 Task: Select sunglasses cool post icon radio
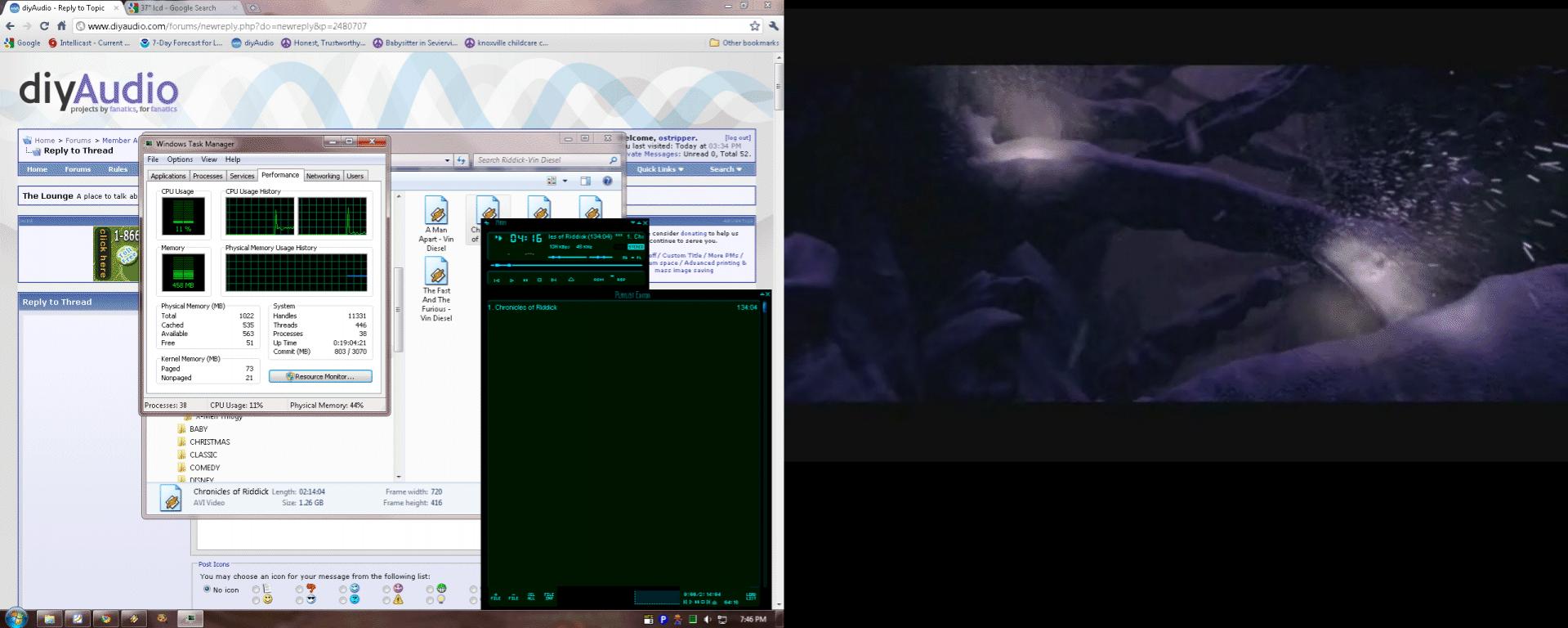pos(299,600)
